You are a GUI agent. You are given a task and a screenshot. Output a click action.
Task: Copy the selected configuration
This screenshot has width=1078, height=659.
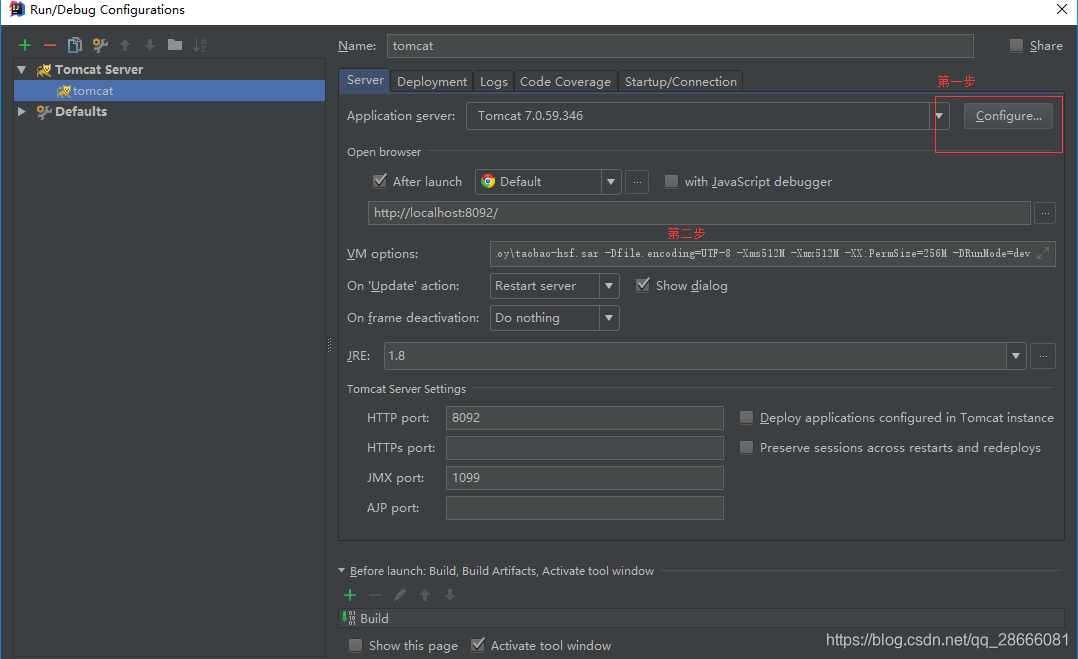coord(74,45)
